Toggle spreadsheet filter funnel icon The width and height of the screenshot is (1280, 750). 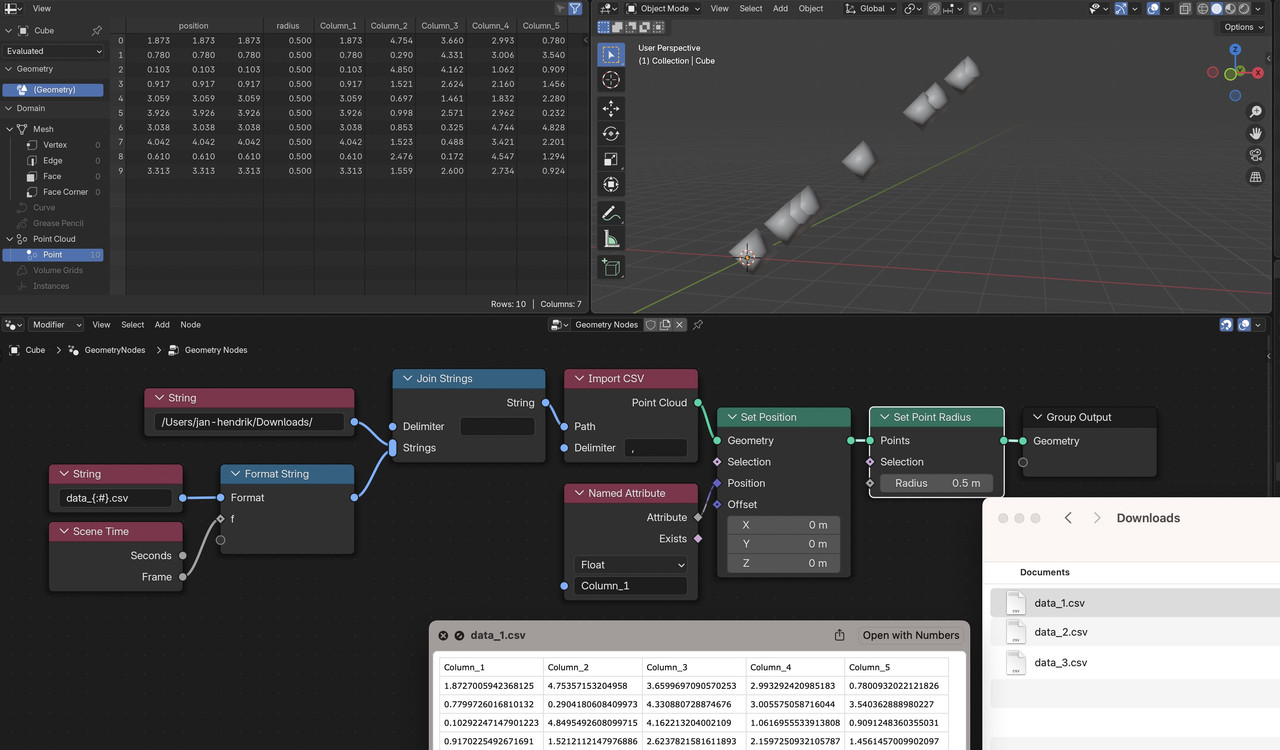(575, 8)
